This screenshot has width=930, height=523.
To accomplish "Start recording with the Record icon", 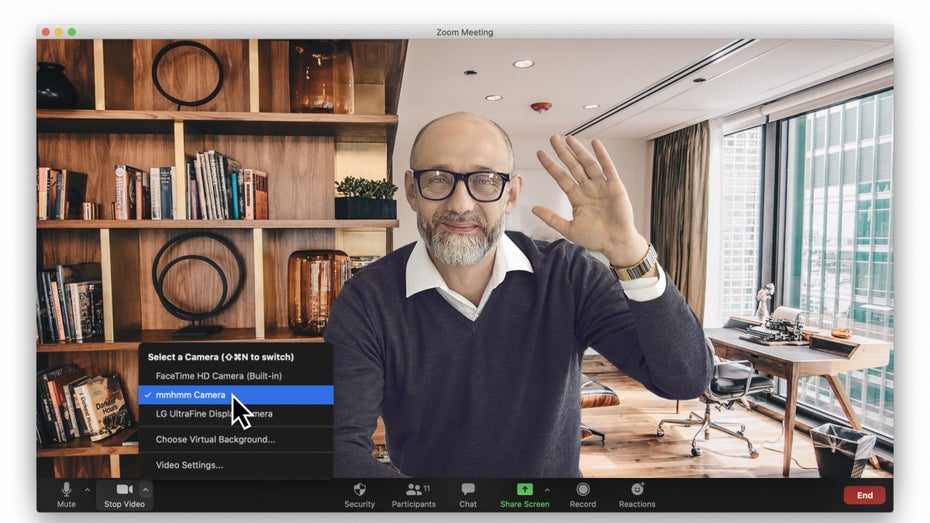I will (583, 490).
